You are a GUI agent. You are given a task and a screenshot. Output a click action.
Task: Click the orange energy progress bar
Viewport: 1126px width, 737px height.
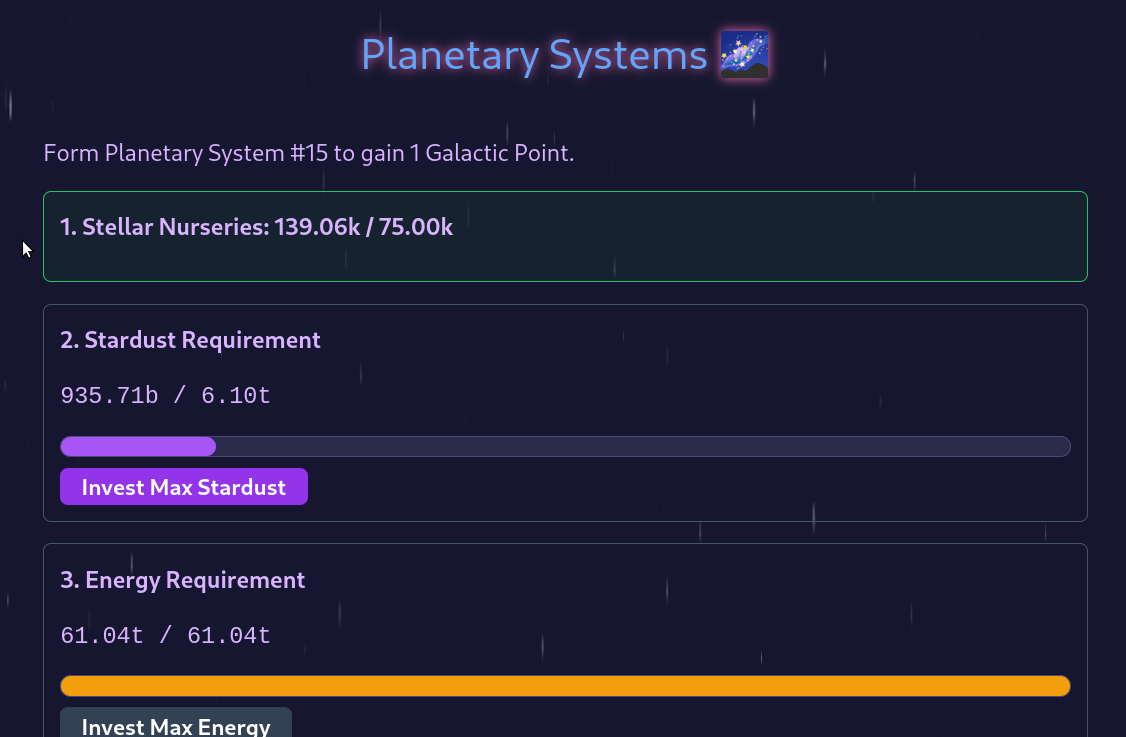(x=565, y=686)
